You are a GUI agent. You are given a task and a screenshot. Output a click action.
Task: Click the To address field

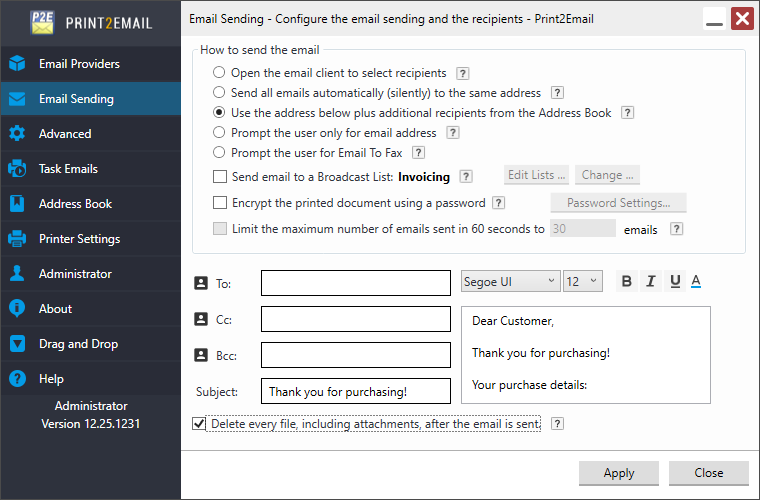pyautogui.click(x=356, y=283)
